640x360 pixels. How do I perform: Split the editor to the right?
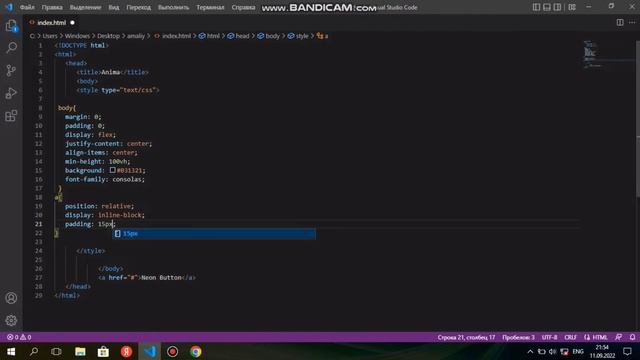click(x=620, y=22)
